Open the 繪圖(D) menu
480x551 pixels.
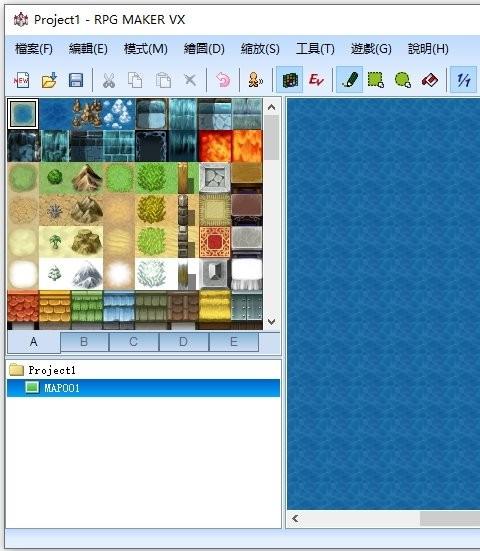click(204, 48)
